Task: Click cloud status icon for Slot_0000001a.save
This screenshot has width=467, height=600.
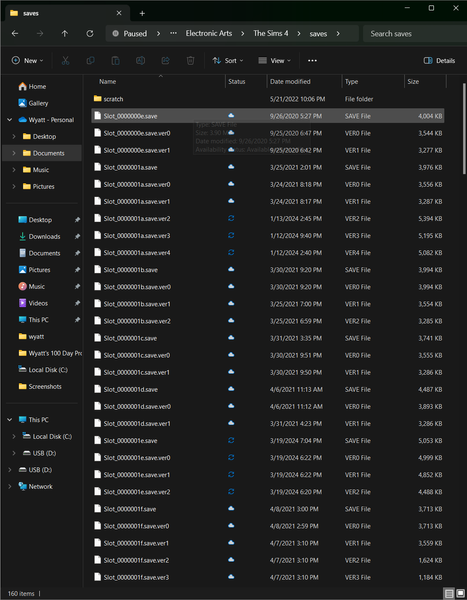Action: [231, 167]
